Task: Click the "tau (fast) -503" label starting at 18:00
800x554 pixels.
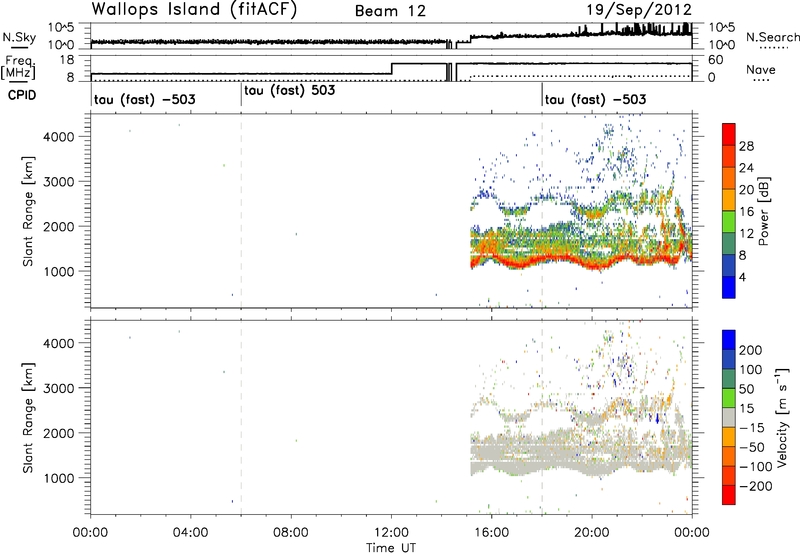Action: pyautogui.click(x=595, y=99)
